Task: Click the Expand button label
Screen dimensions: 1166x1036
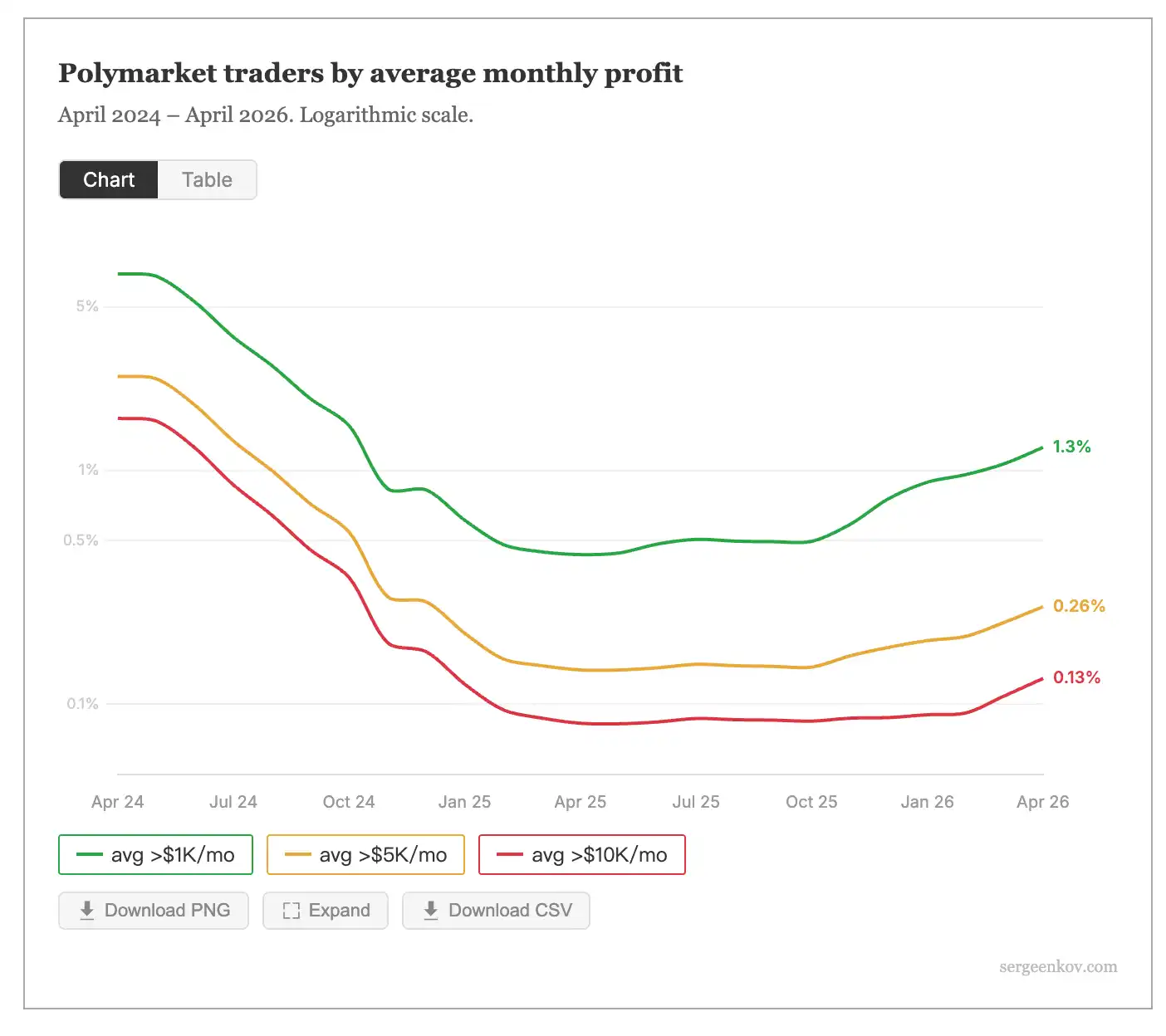Action: coord(339,911)
